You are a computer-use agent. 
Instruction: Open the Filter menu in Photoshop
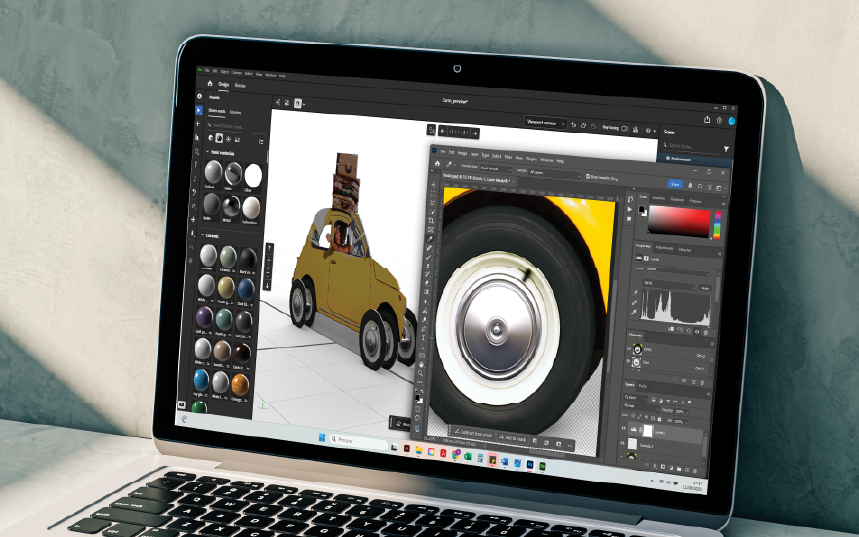point(508,157)
